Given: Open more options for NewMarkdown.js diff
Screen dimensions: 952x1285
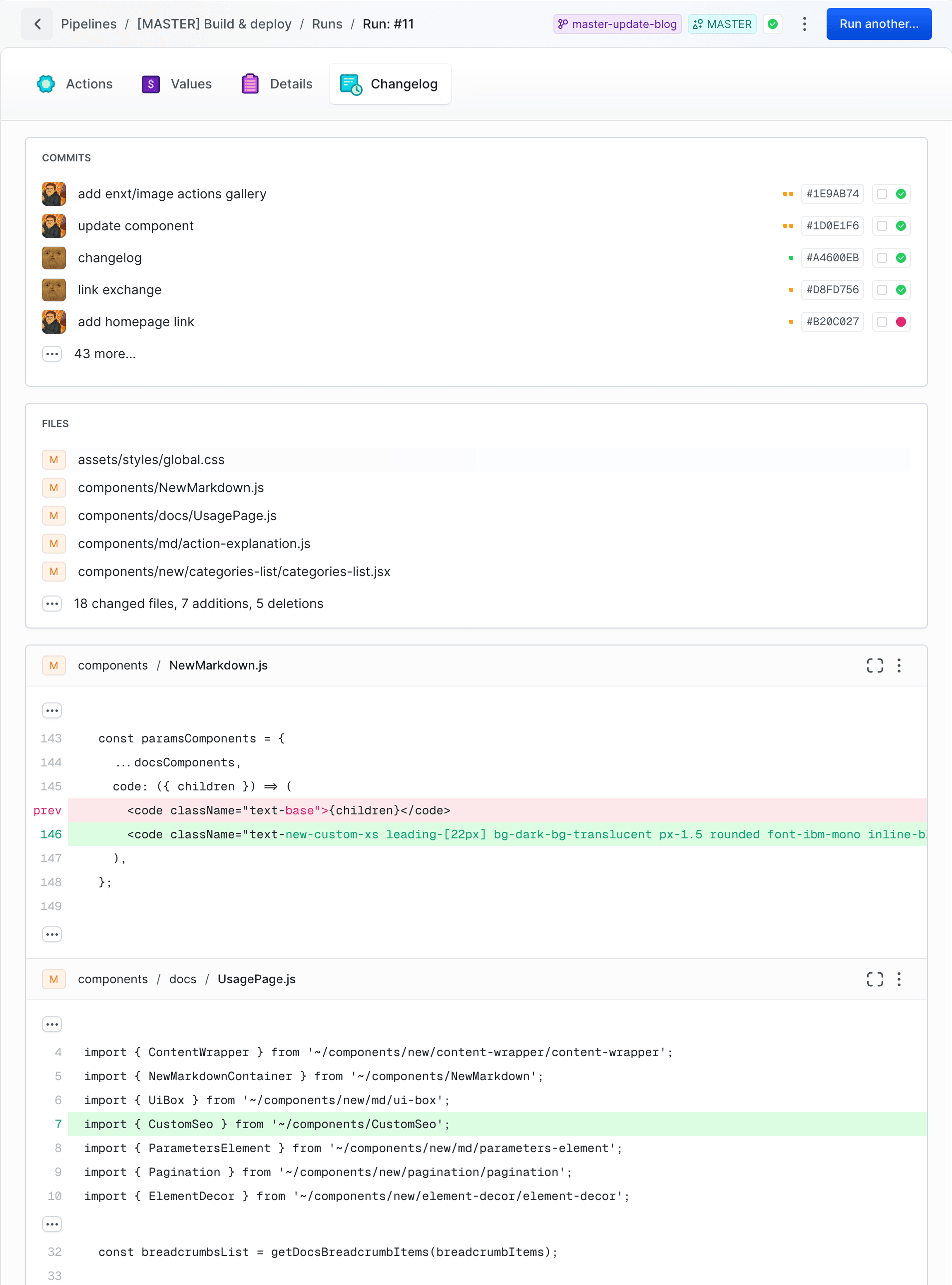Looking at the screenshot, I should 899,665.
